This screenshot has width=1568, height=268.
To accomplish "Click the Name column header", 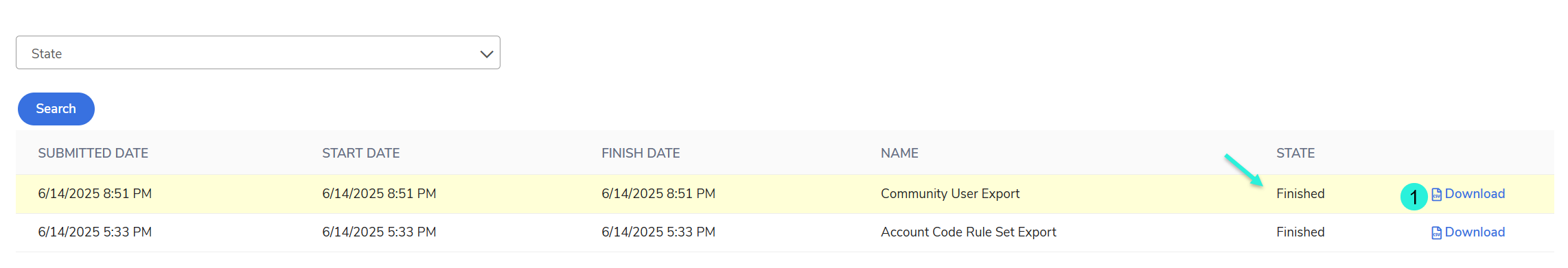I will pos(899,153).
